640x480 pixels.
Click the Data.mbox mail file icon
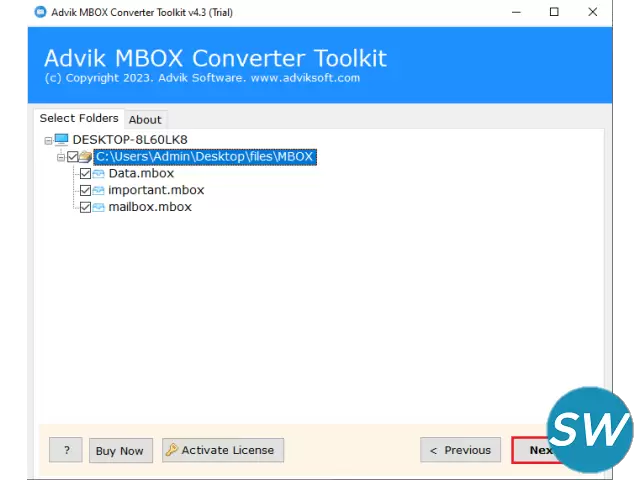[x=99, y=174]
